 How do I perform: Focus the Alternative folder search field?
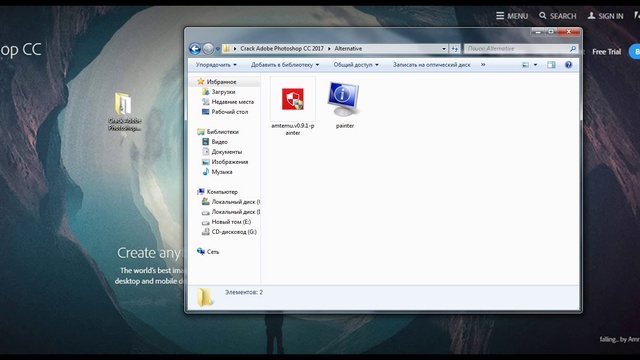coord(521,49)
